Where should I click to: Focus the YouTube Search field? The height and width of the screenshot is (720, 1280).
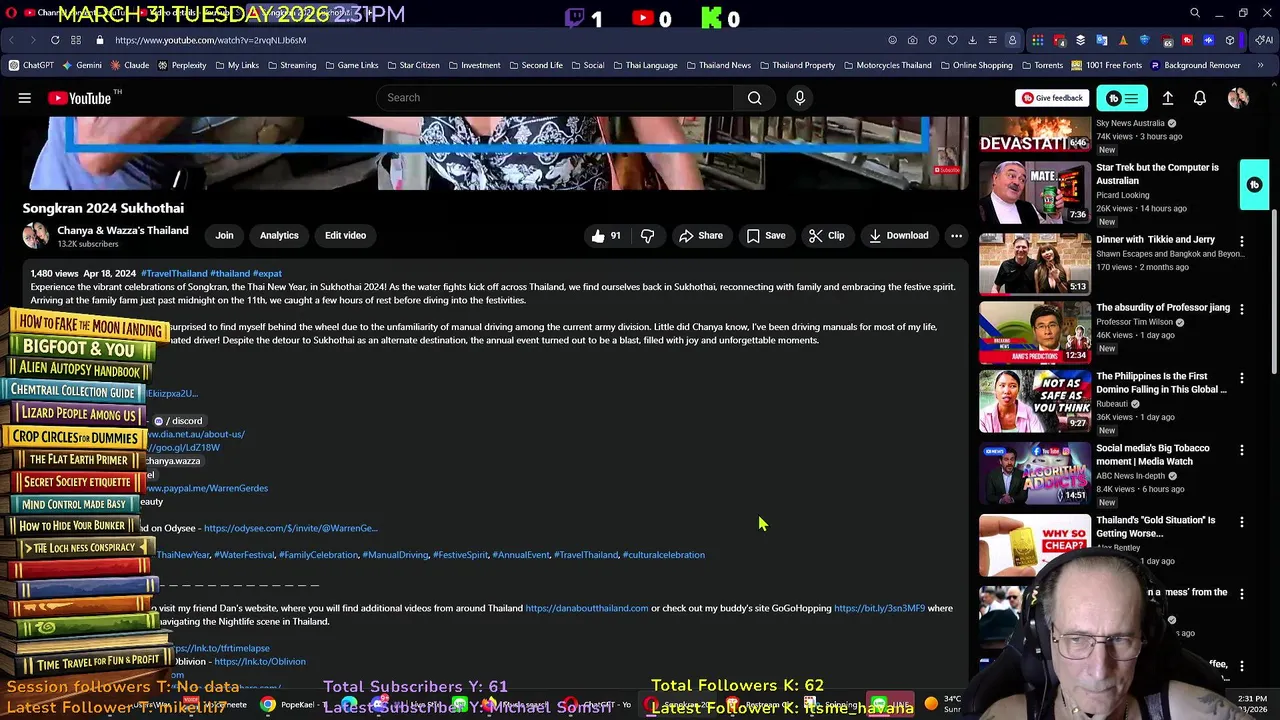click(555, 98)
